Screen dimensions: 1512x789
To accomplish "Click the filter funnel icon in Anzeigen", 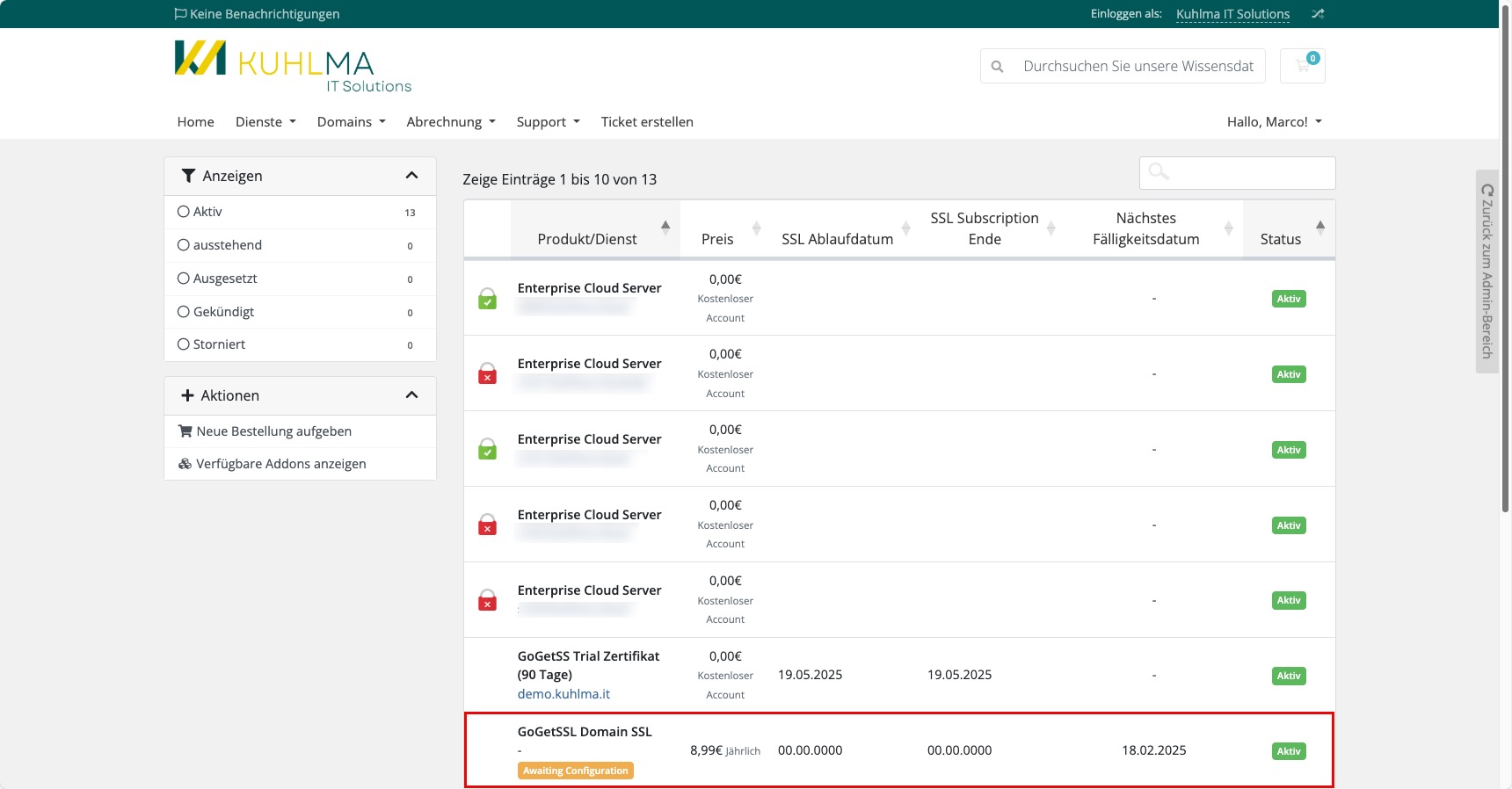I will pos(188,176).
